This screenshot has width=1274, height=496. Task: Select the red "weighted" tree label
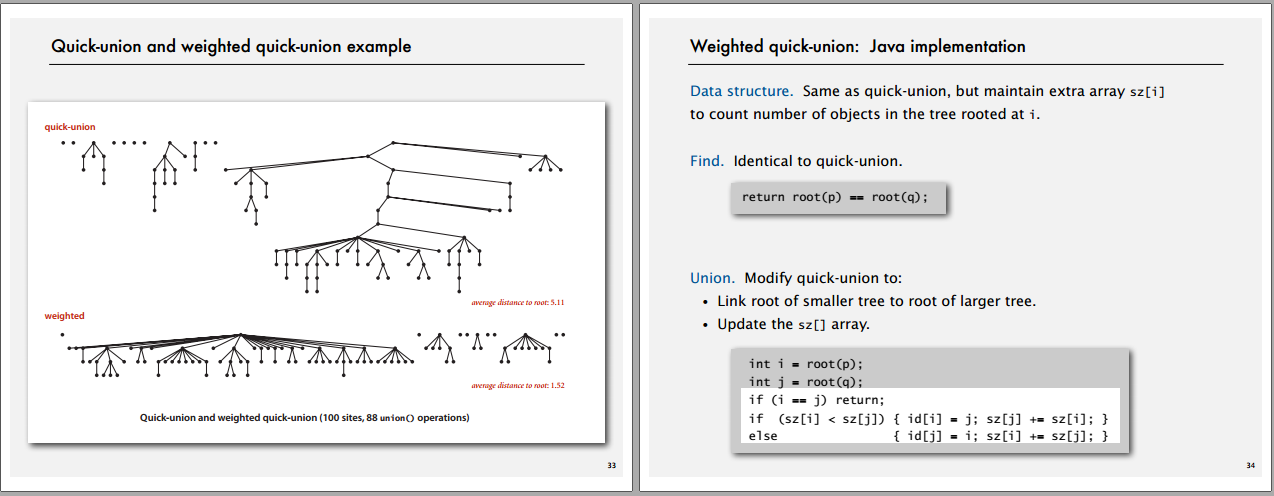pos(65,316)
